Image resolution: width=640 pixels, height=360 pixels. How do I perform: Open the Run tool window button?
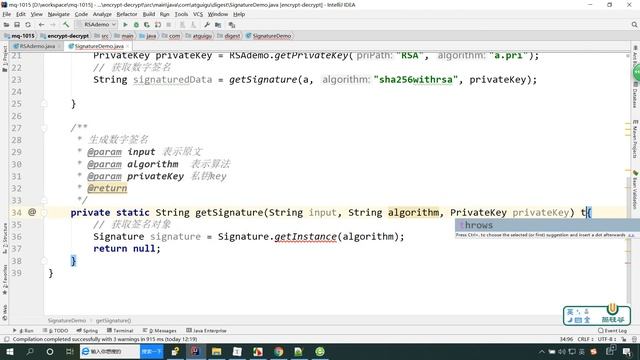tap(23, 331)
